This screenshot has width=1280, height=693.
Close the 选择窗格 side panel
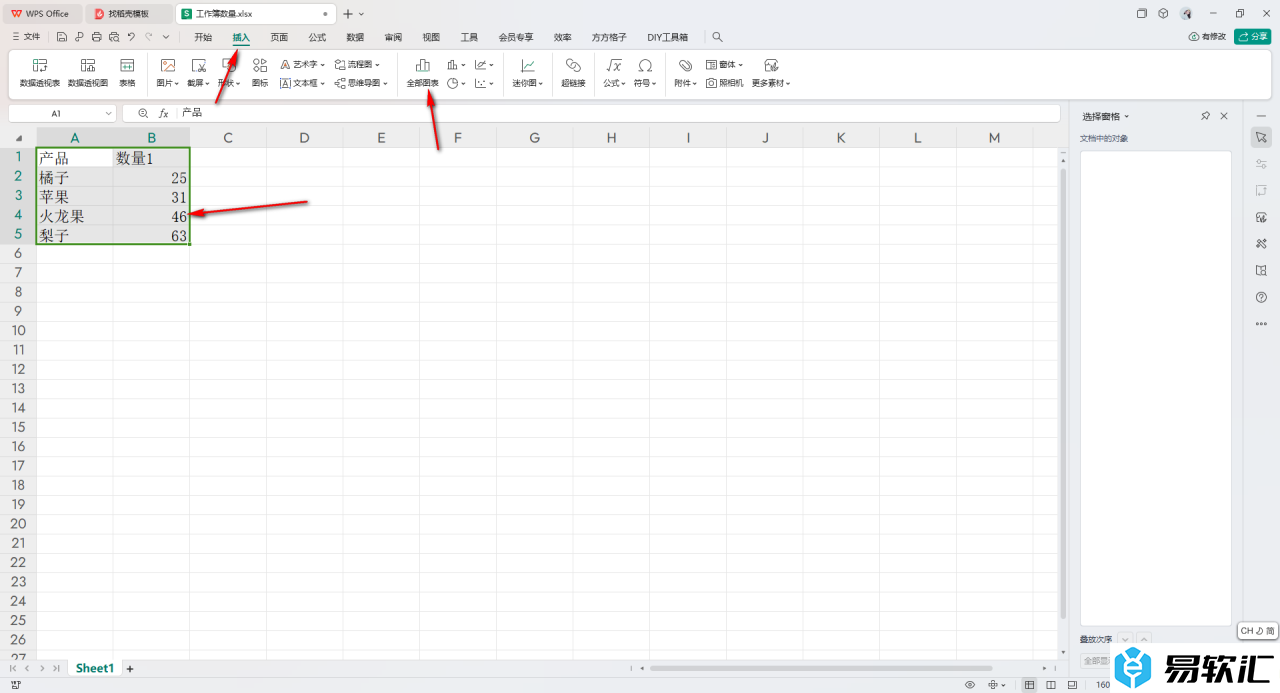(1224, 116)
